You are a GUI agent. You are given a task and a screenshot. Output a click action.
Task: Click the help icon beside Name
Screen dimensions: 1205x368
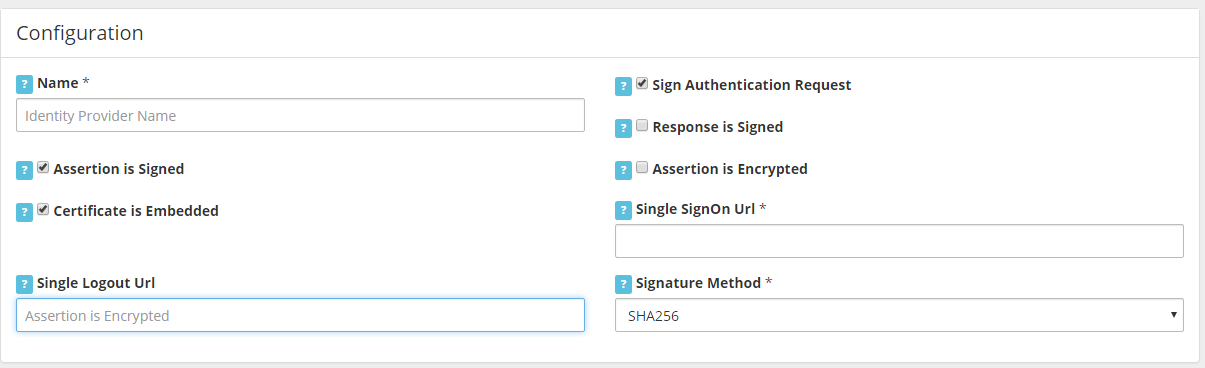click(25, 83)
